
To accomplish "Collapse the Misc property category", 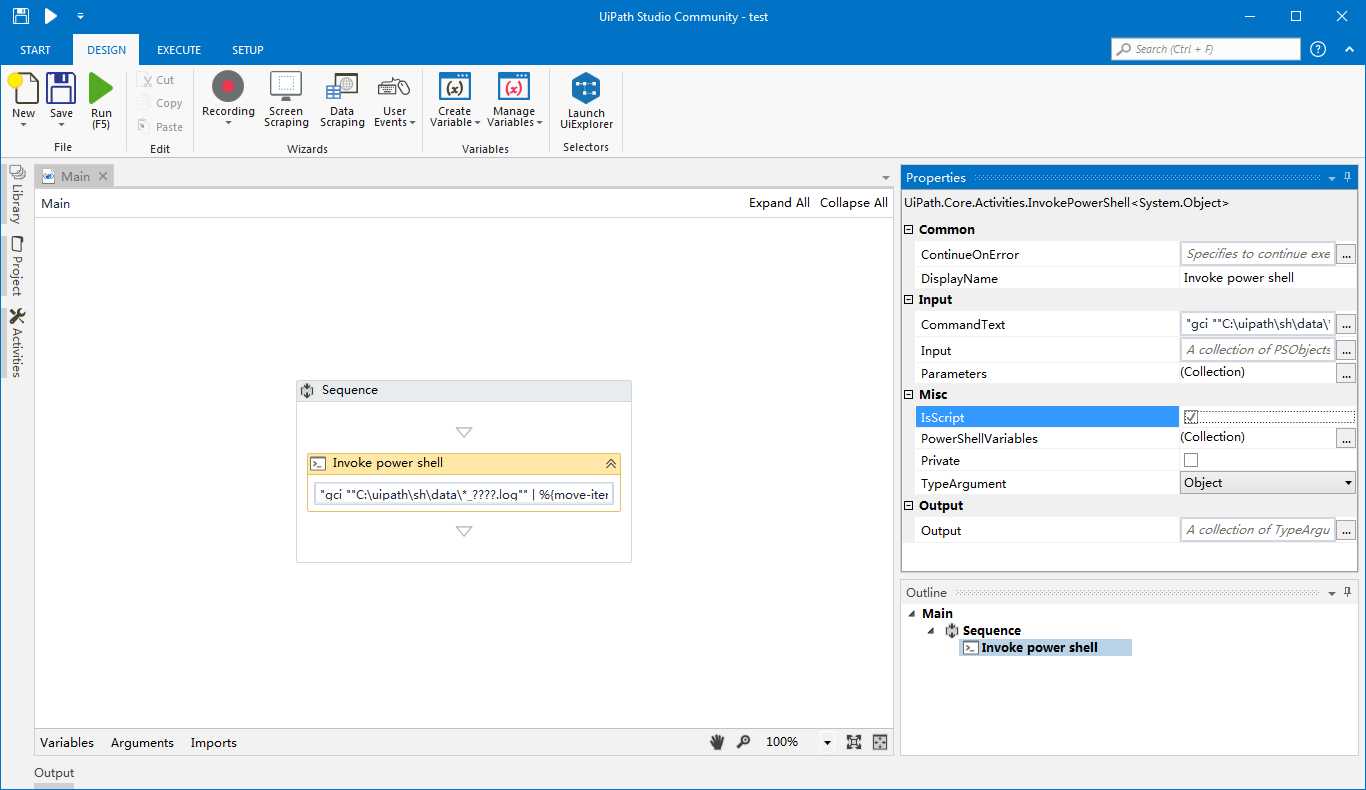I will point(909,395).
